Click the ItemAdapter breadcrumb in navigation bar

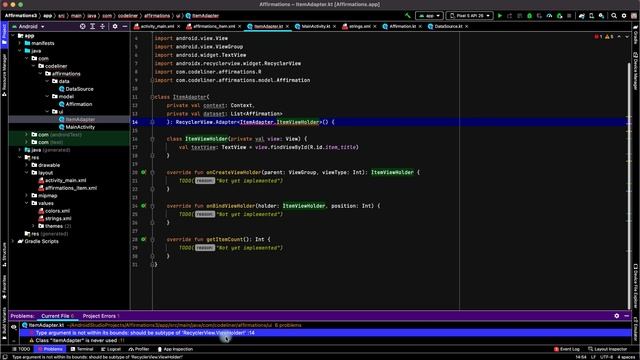point(202,16)
